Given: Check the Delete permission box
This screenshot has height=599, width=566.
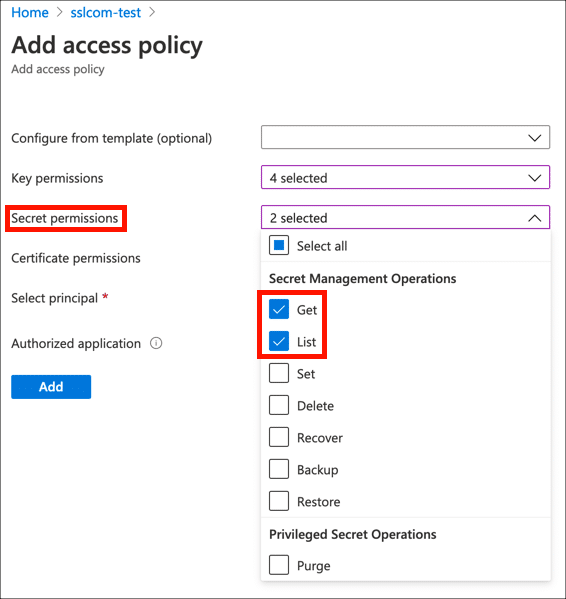Looking at the screenshot, I should coord(279,405).
